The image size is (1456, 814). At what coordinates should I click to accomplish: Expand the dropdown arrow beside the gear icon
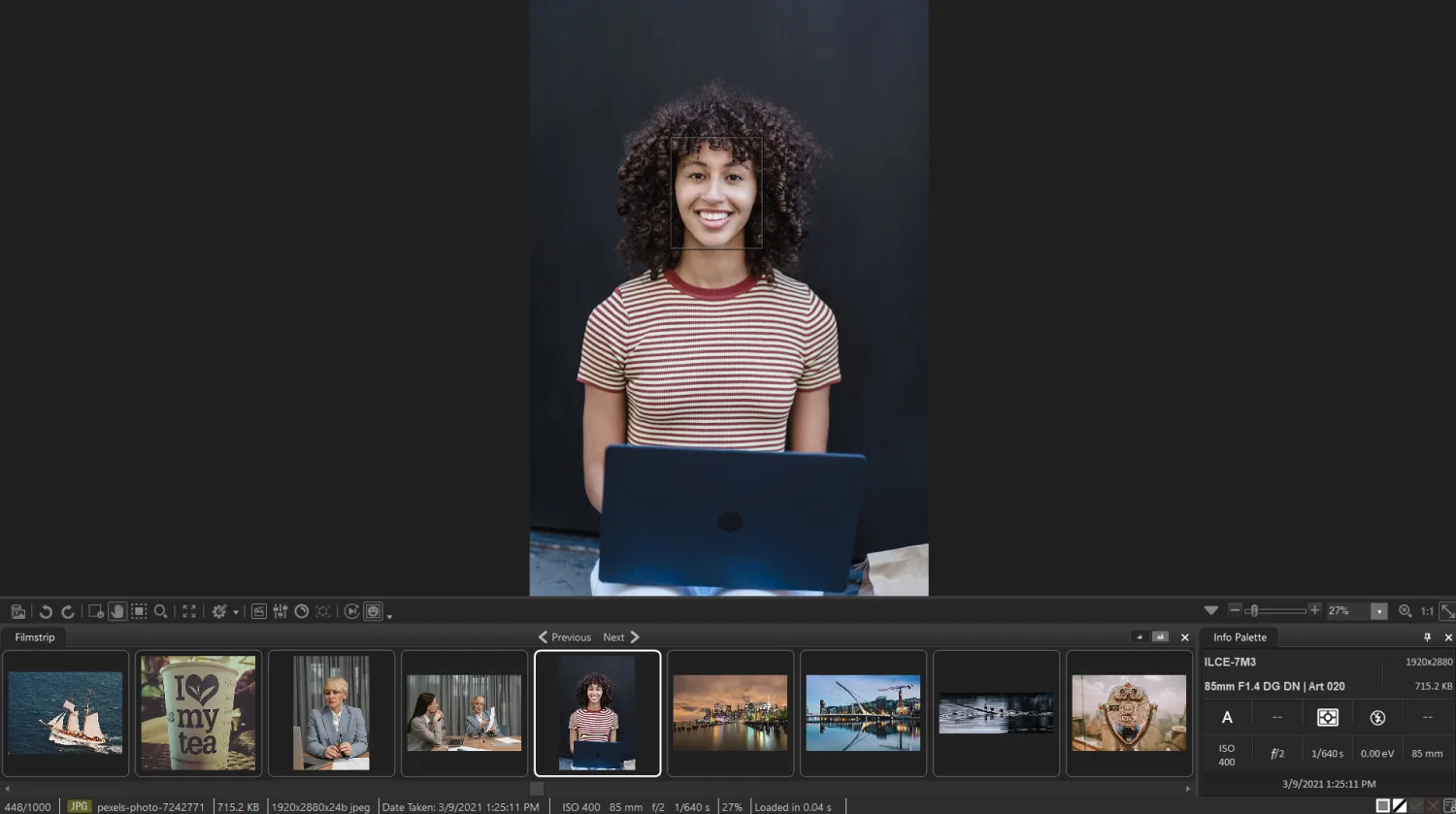pos(236,612)
